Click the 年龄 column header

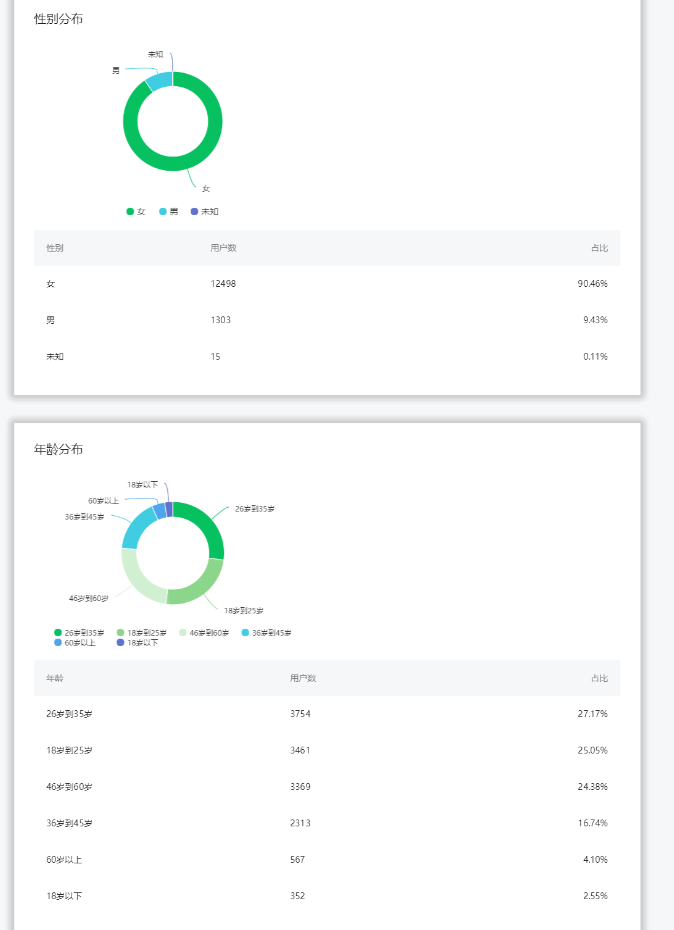coord(55,678)
